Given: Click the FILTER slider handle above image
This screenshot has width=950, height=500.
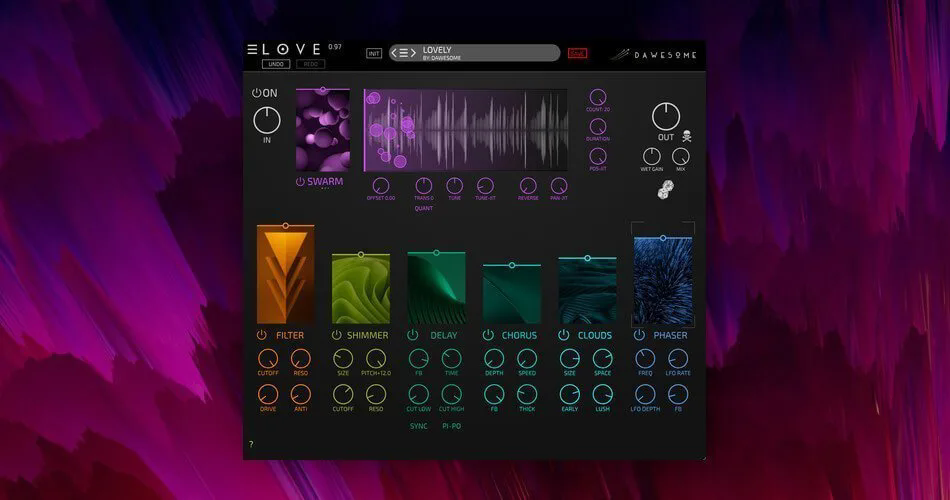Looking at the screenshot, I should click(x=285, y=225).
